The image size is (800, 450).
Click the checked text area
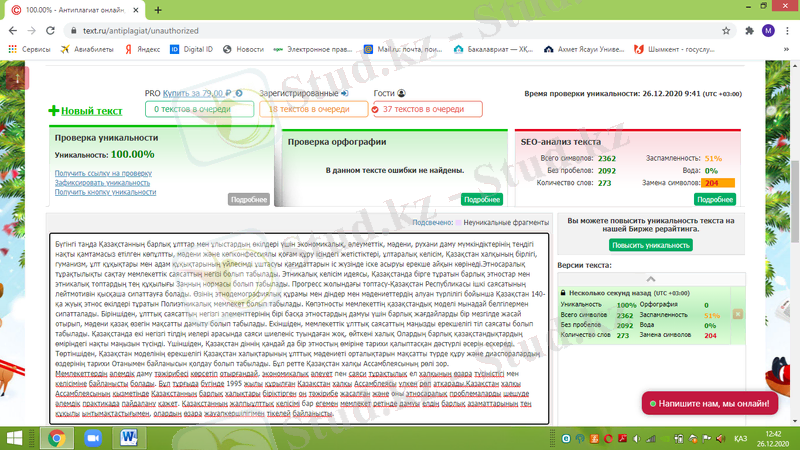299,329
